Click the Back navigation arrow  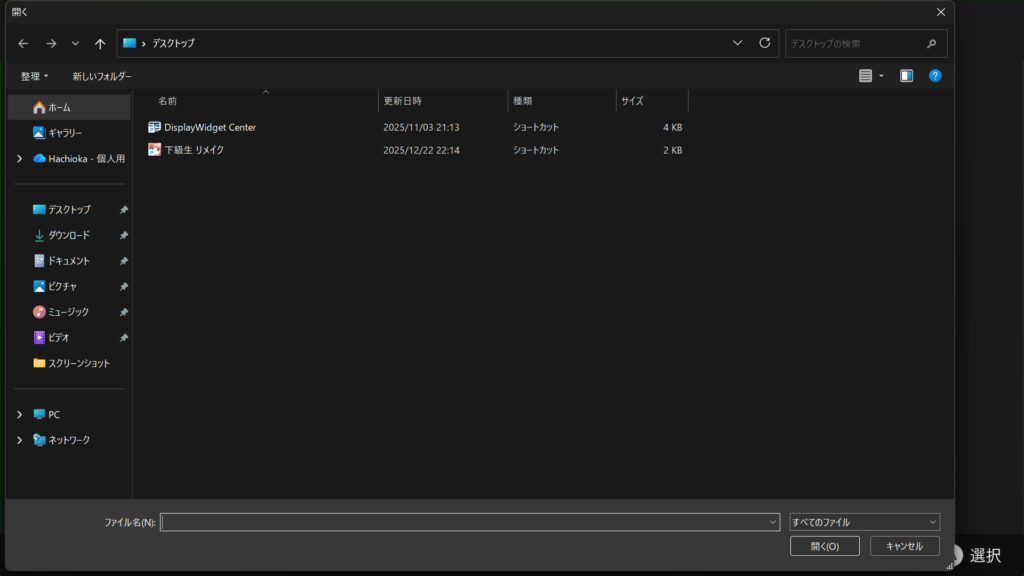pos(23,44)
